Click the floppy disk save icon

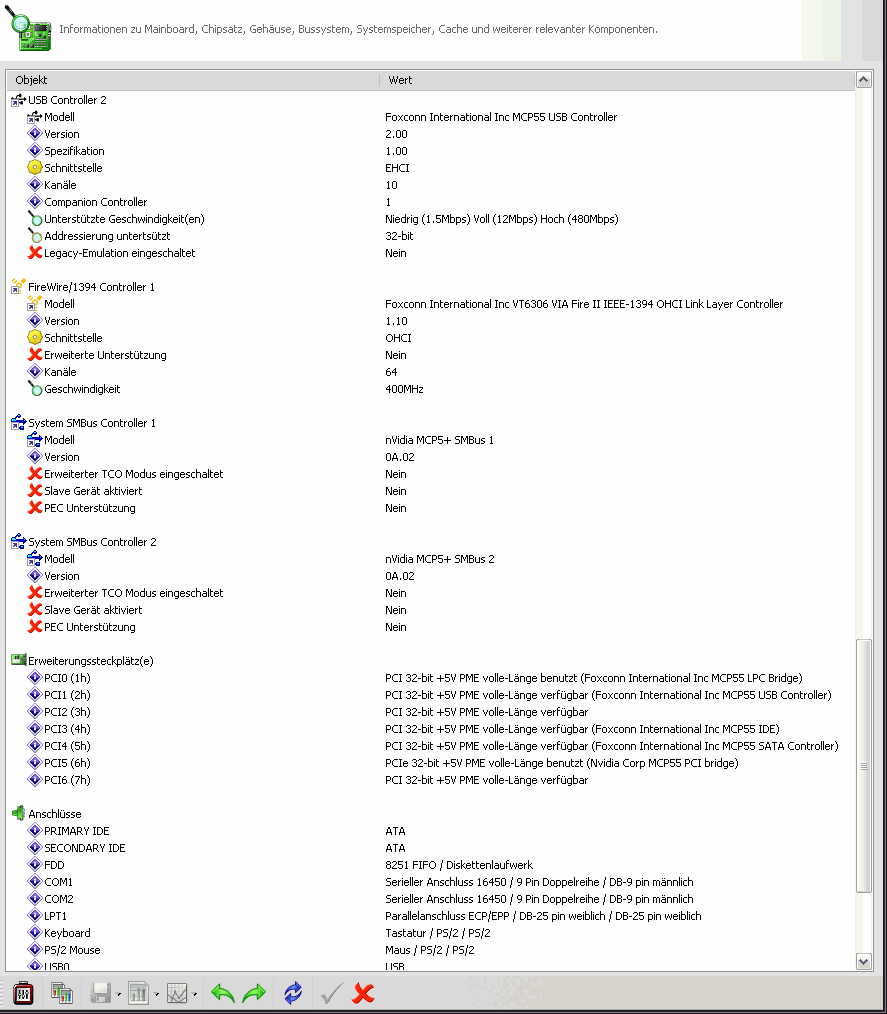pyautogui.click(x=100, y=993)
